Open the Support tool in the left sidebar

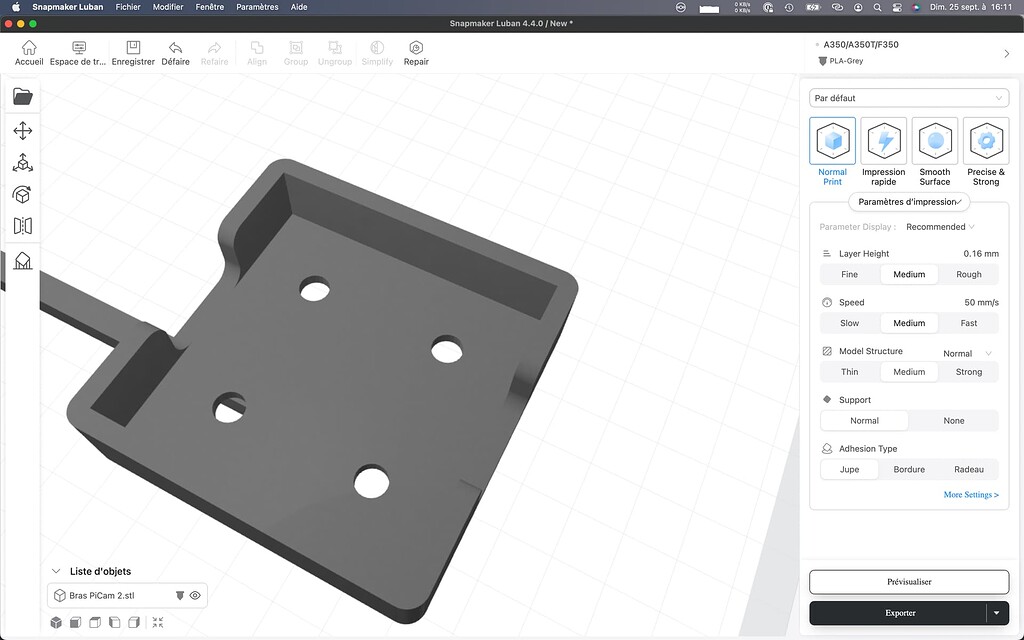point(23,261)
